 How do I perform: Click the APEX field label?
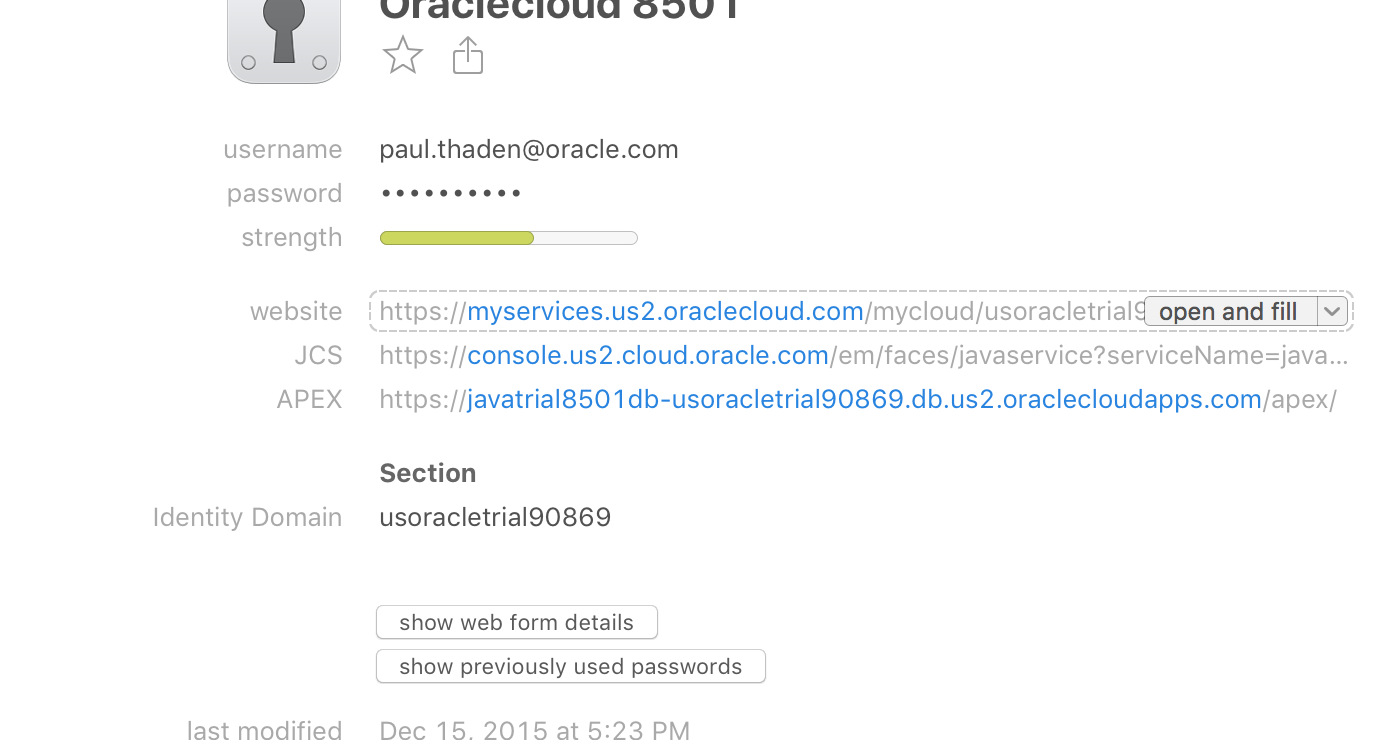(x=310, y=399)
